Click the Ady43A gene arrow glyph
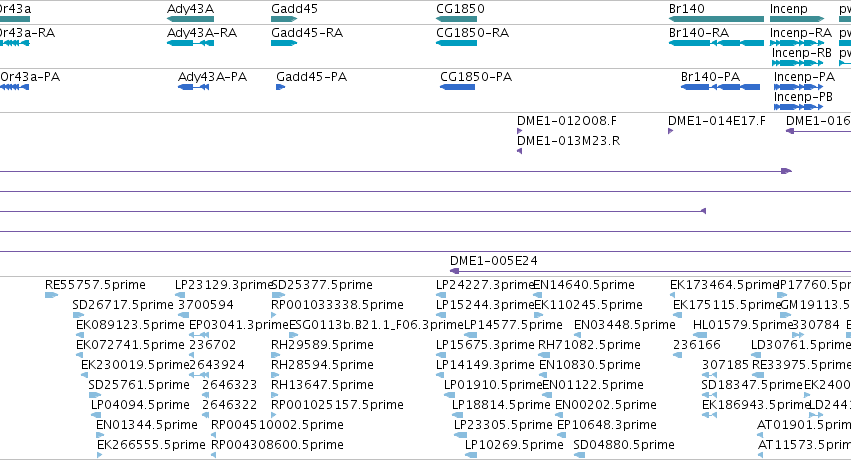Viewport: 851px width, 460px height. point(190,19)
